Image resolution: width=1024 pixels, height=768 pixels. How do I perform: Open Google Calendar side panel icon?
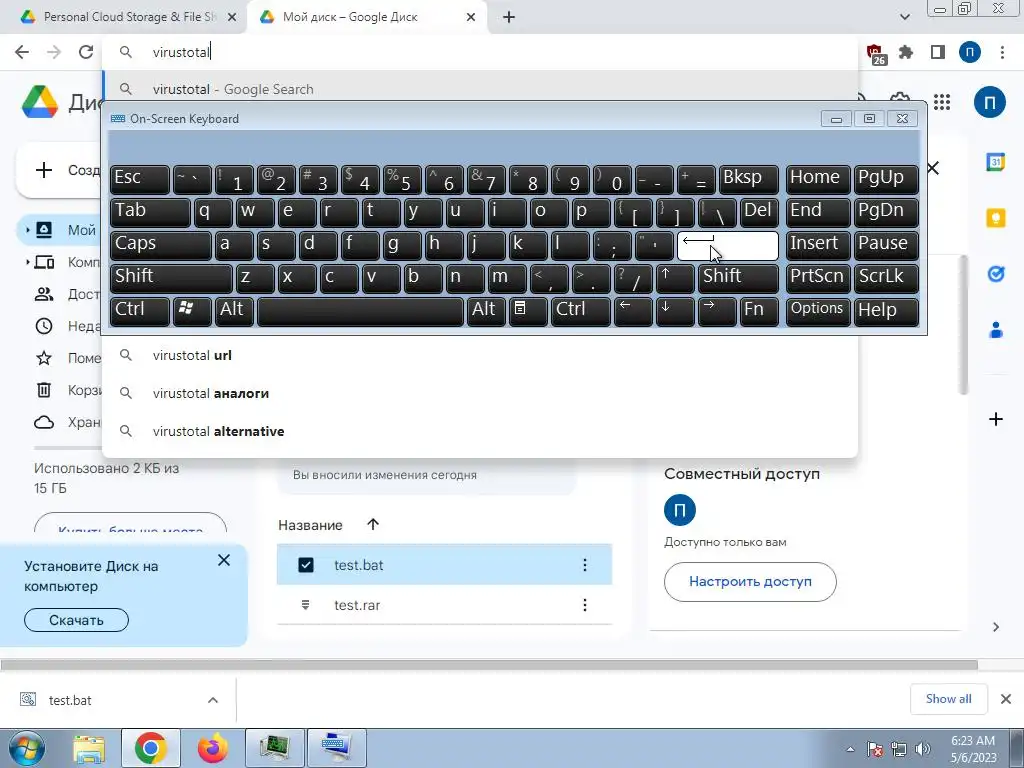pos(995,161)
